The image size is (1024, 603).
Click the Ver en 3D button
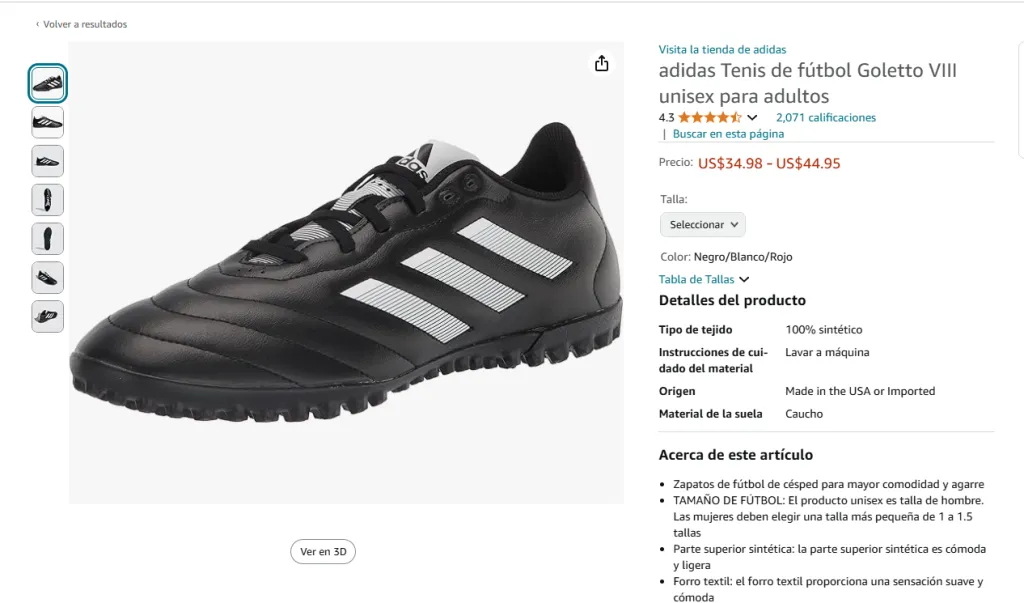pyautogui.click(x=323, y=551)
